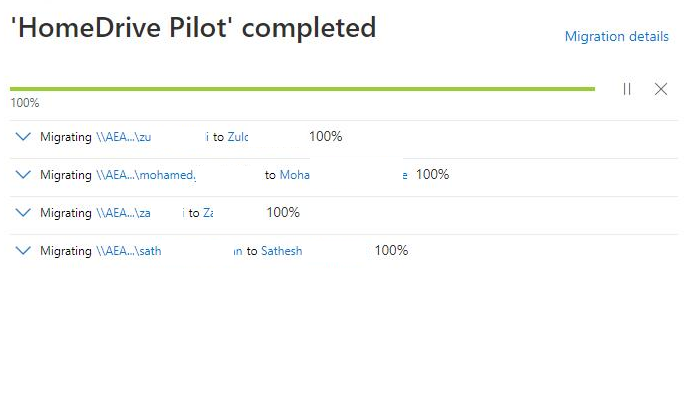Open the Za destination link

pyautogui.click(x=208, y=213)
